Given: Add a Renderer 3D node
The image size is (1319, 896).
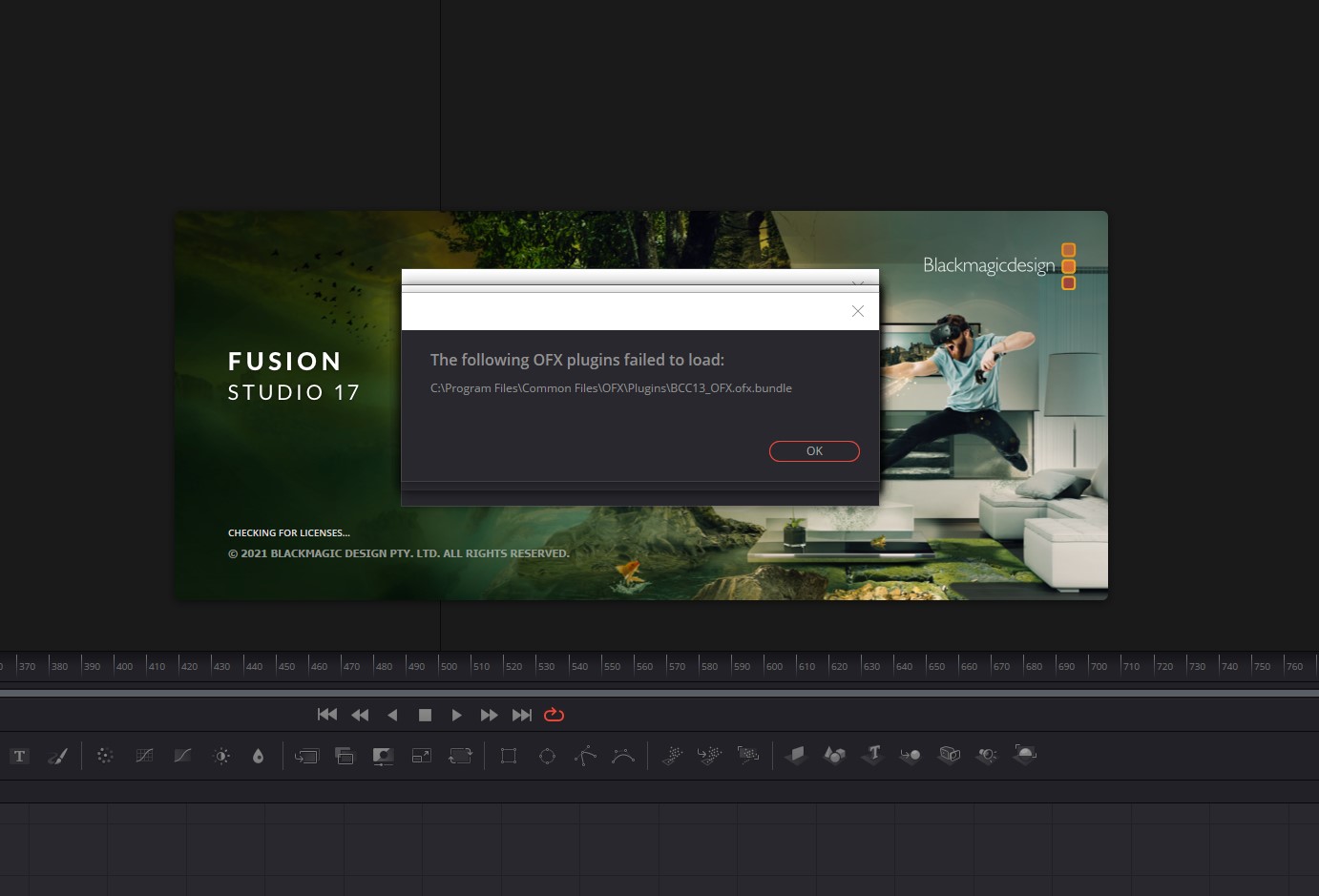Looking at the screenshot, I should coord(1025,755).
